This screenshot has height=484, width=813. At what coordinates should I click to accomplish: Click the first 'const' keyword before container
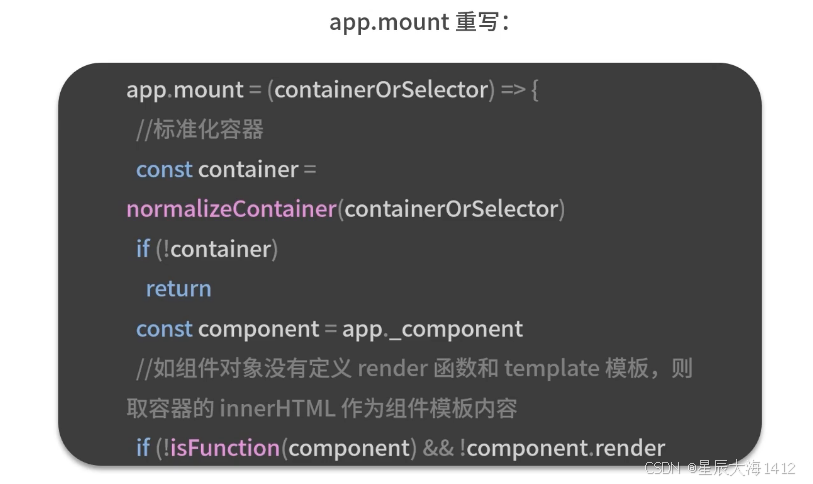(x=164, y=170)
